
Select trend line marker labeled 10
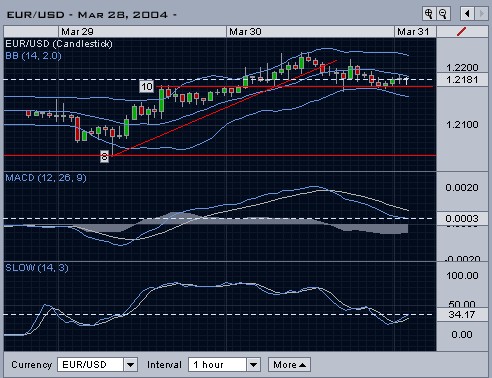tap(147, 87)
